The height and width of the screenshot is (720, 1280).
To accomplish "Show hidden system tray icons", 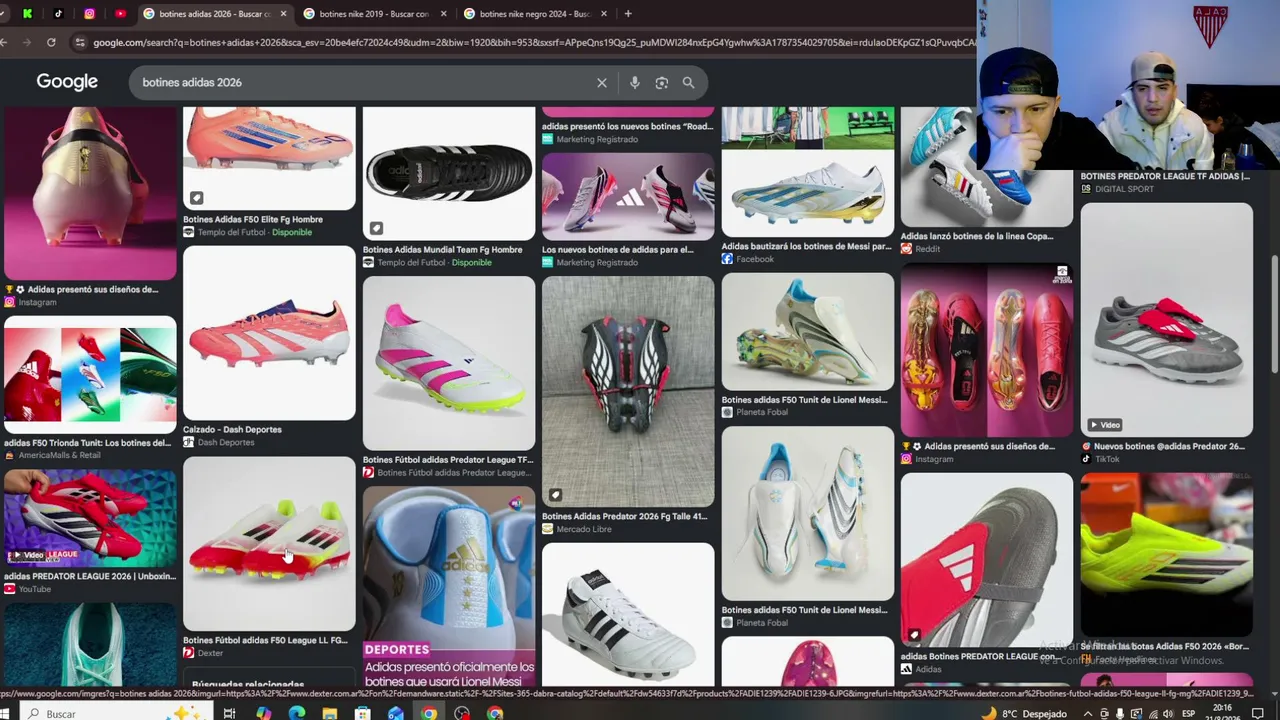I will (1089, 713).
